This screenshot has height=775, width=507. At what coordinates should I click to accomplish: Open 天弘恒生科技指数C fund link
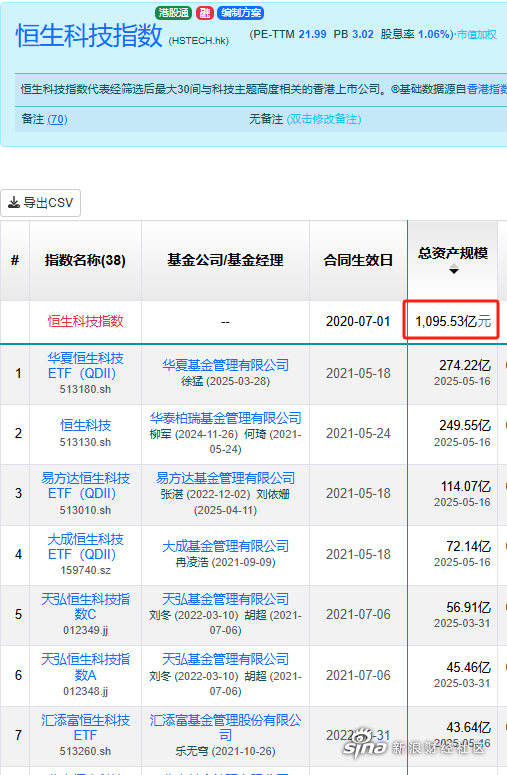coord(85,606)
